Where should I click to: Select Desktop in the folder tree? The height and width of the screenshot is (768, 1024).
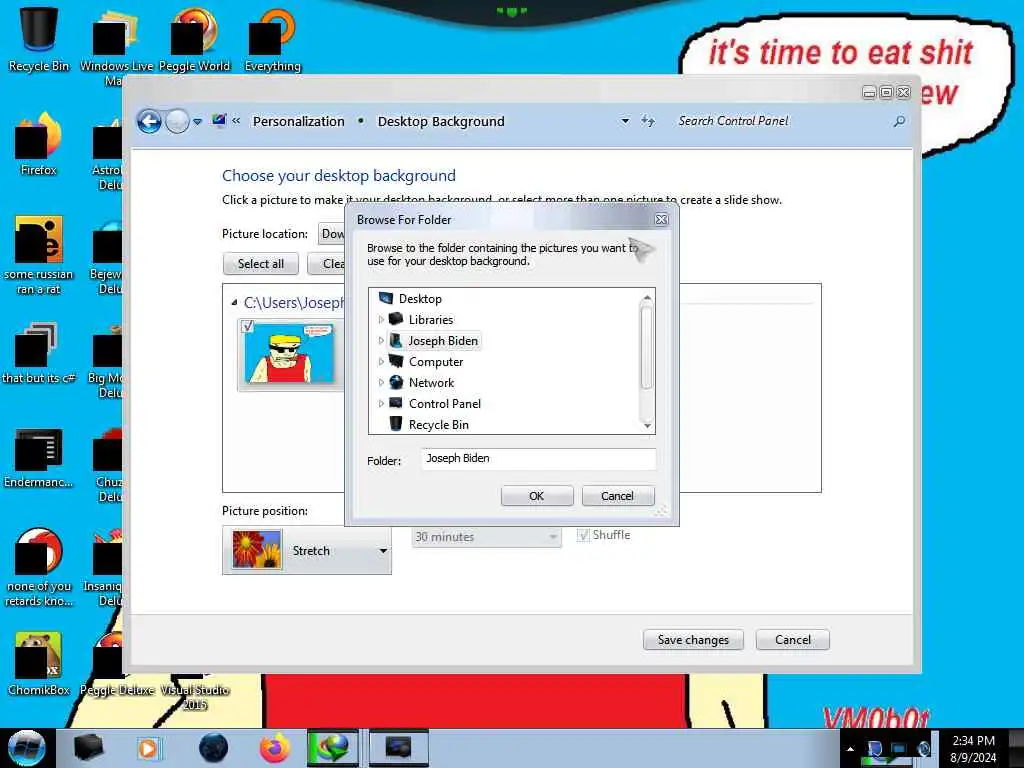pyautogui.click(x=420, y=299)
